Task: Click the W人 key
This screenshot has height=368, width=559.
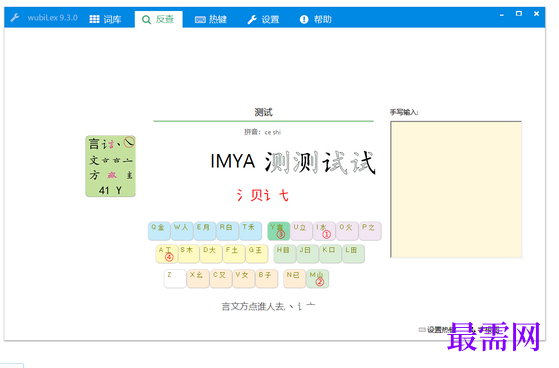Action: click(182, 230)
